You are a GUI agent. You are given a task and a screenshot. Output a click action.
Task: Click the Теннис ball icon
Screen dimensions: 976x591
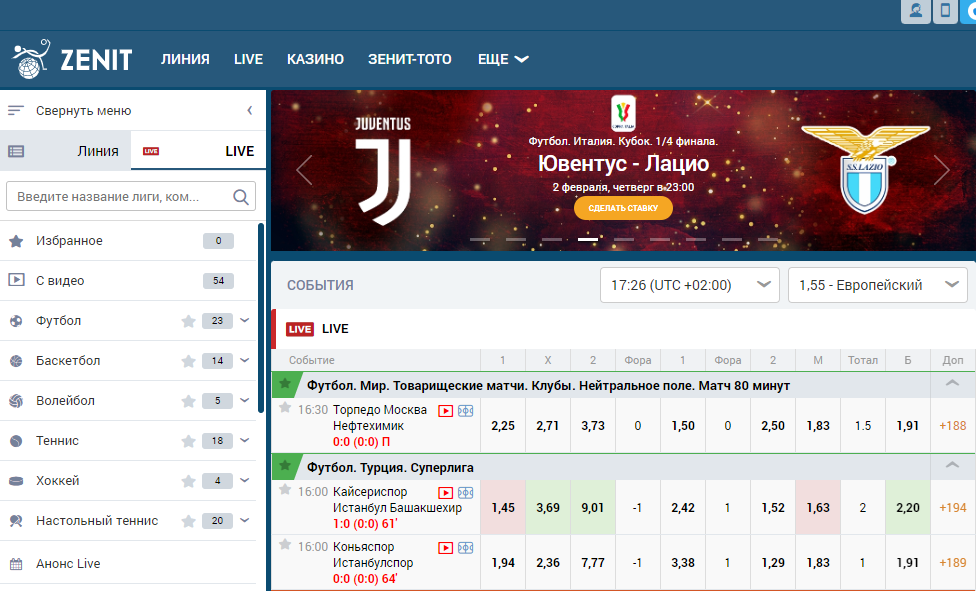tap(16, 441)
